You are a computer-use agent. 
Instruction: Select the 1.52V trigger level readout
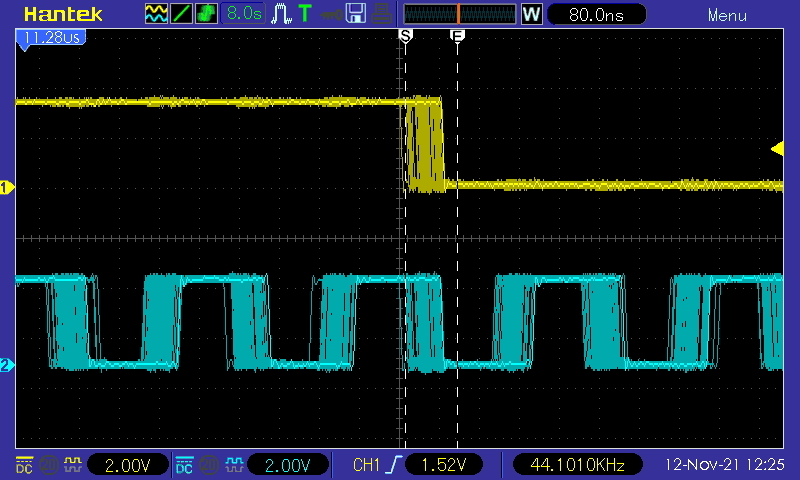pos(443,465)
